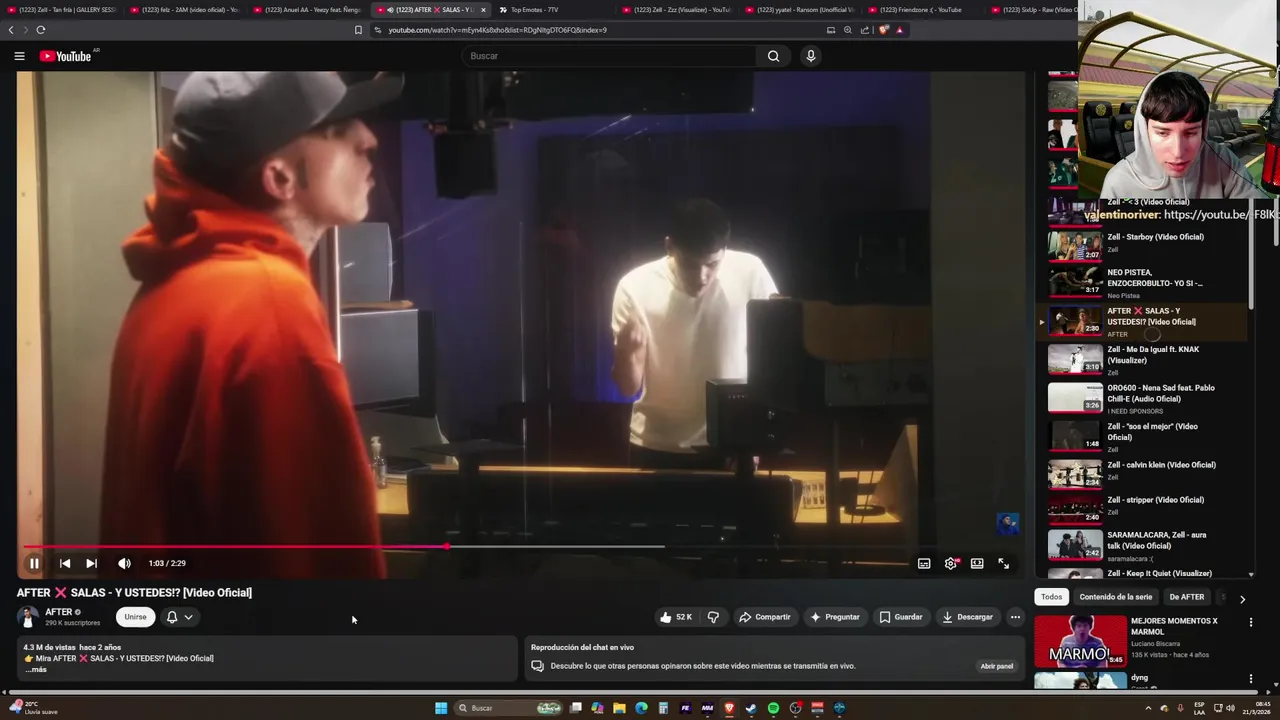Reload the page in the browser
Viewport: 1280px width, 720px height.
click(x=41, y=30)
